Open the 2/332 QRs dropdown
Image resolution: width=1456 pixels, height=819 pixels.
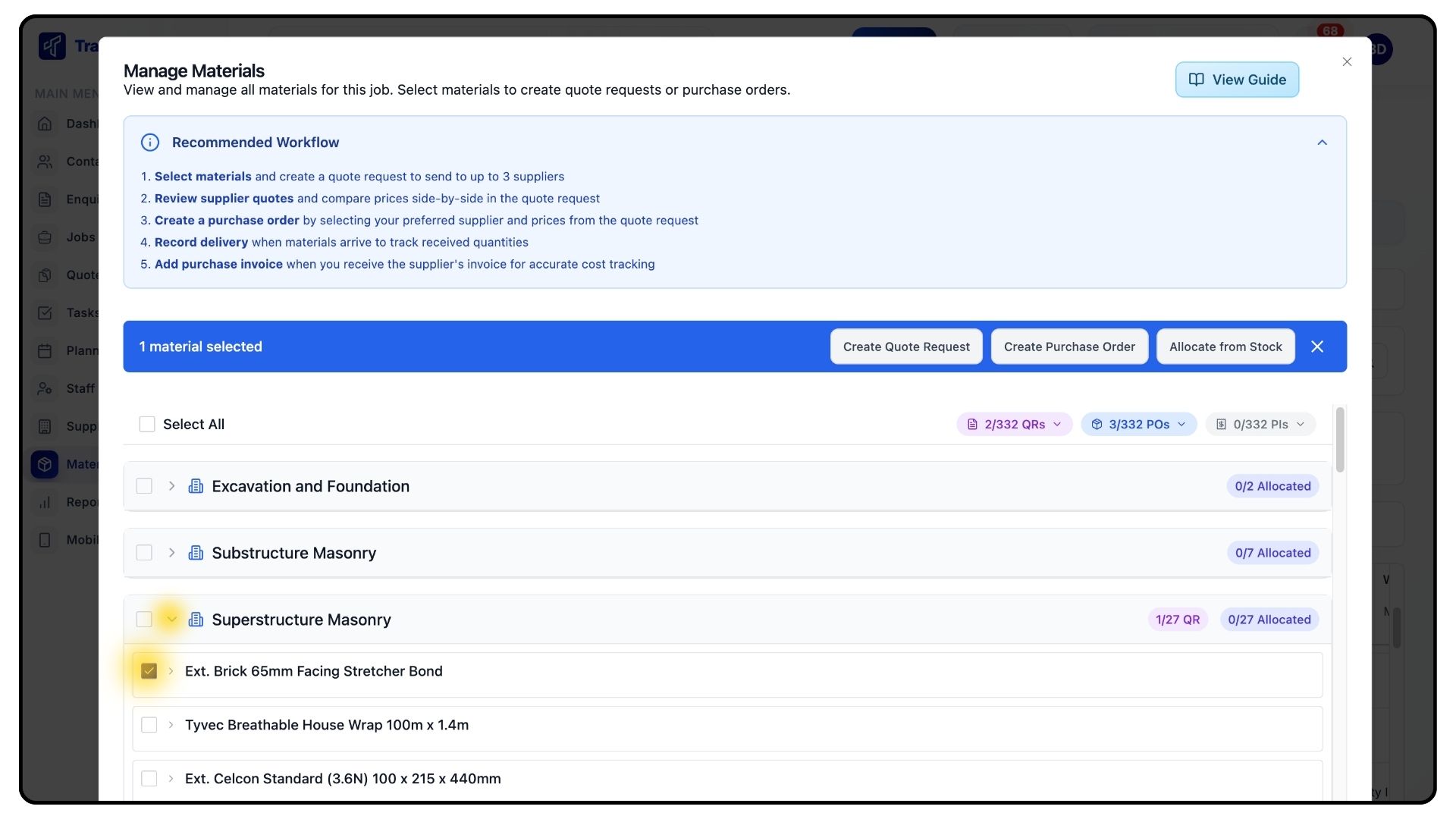pyautogui.click(x=1014, y=424)
